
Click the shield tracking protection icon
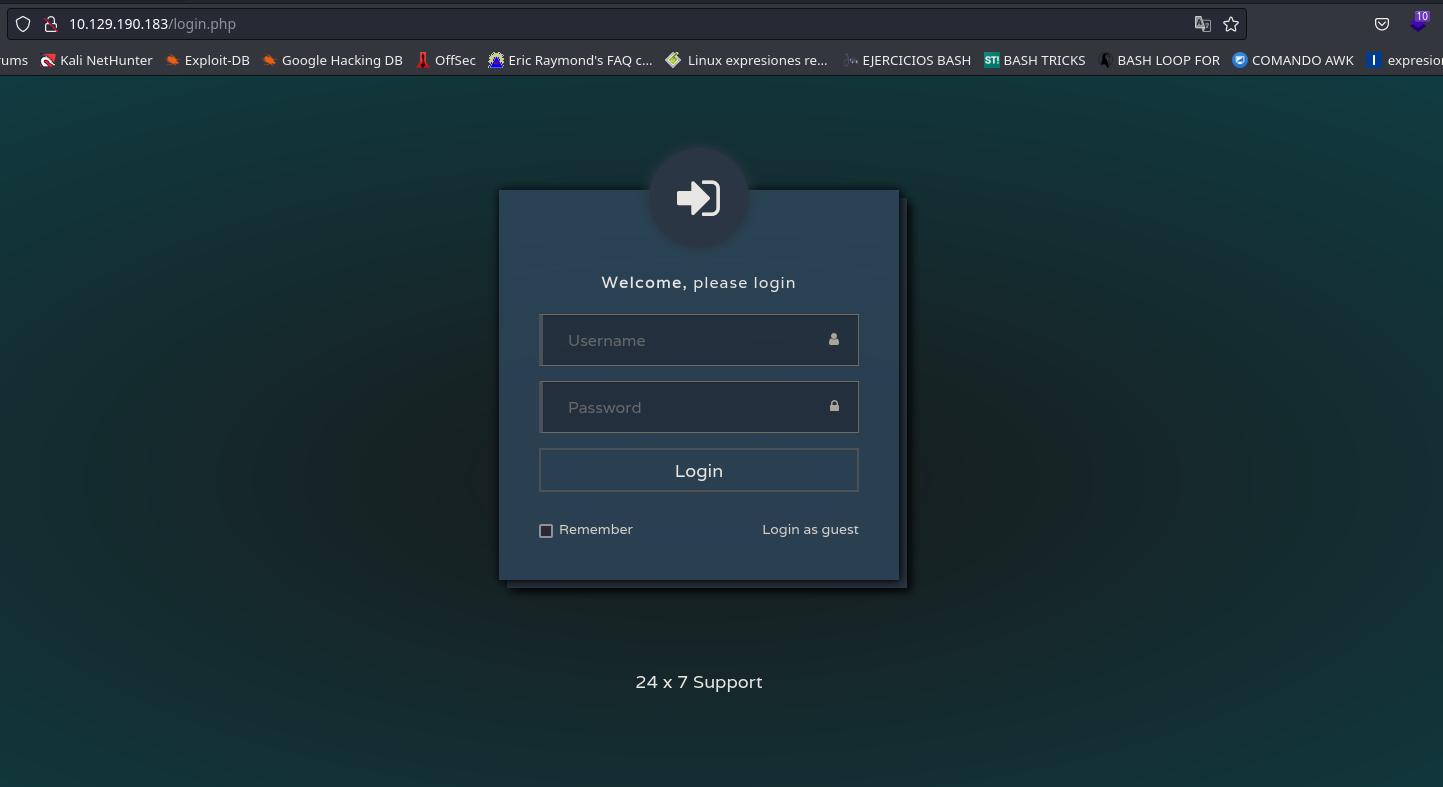click(x=23, y=24)
